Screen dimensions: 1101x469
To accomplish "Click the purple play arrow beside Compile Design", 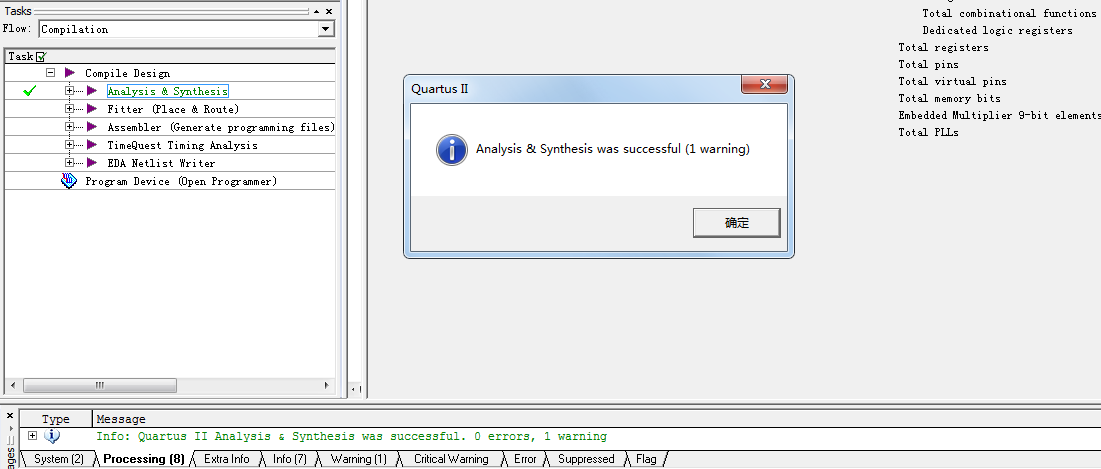I will pos(70,73).
